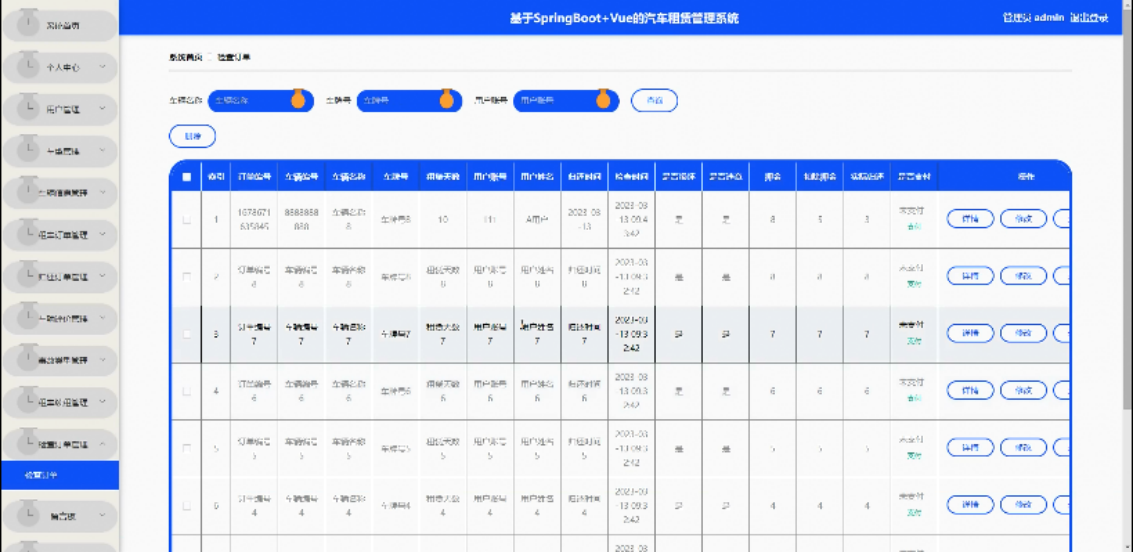
Task: Click the icon beside 系统首页 in sidebar
Action: pyautogui.click(x=28, y=22)
